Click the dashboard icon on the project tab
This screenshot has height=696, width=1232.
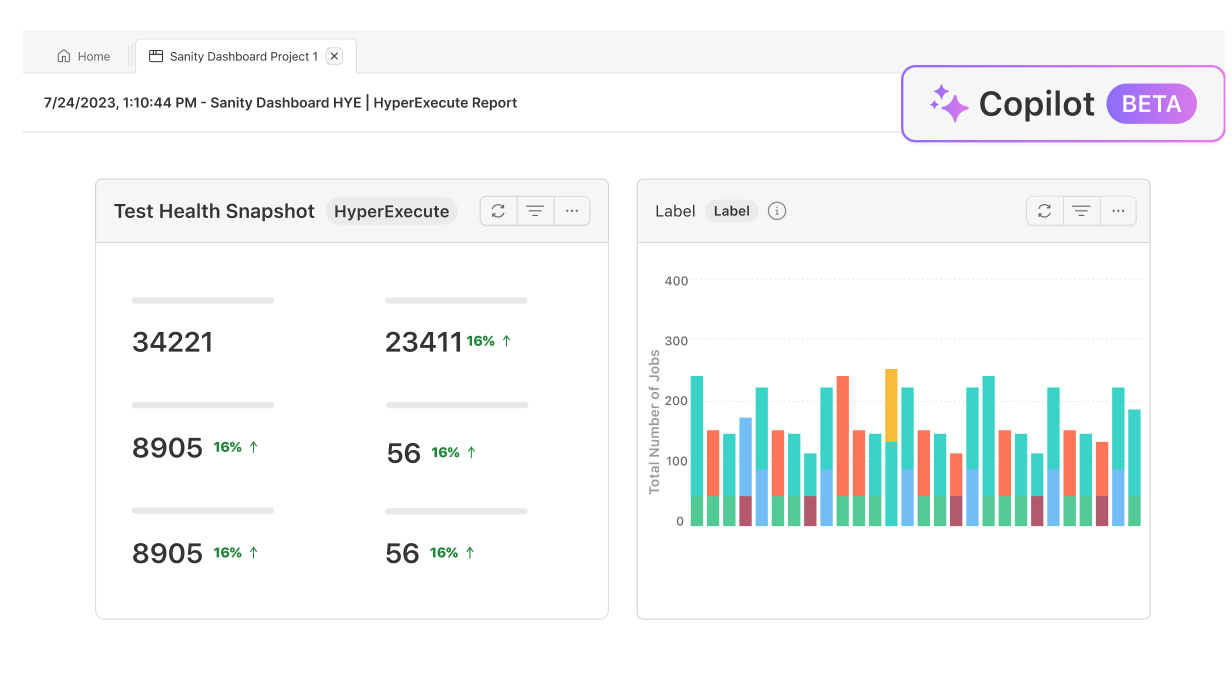[x=156, y=57]
